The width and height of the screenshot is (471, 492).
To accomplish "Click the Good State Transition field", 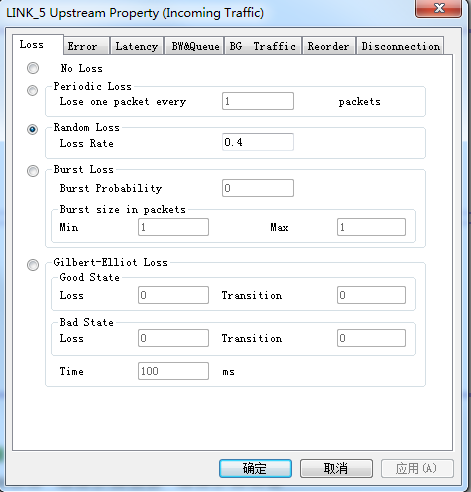I will pos(371,295).
